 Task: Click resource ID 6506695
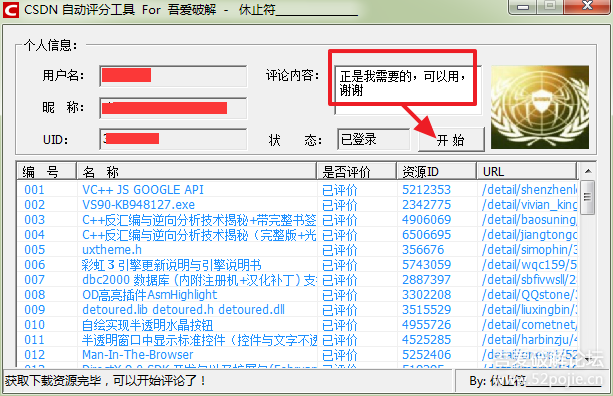point(427,235)
